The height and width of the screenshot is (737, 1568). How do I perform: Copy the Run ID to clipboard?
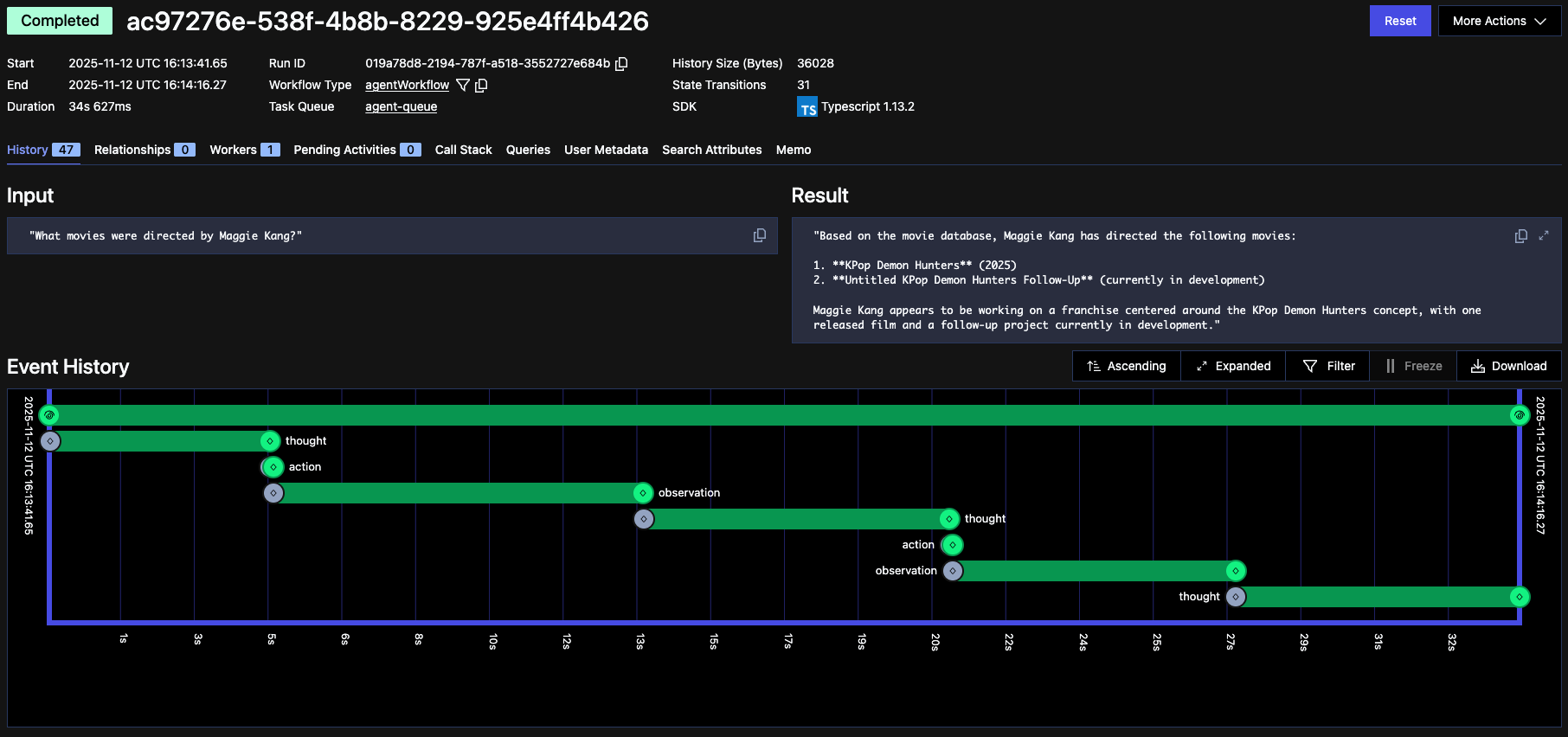tap(621, 63)
